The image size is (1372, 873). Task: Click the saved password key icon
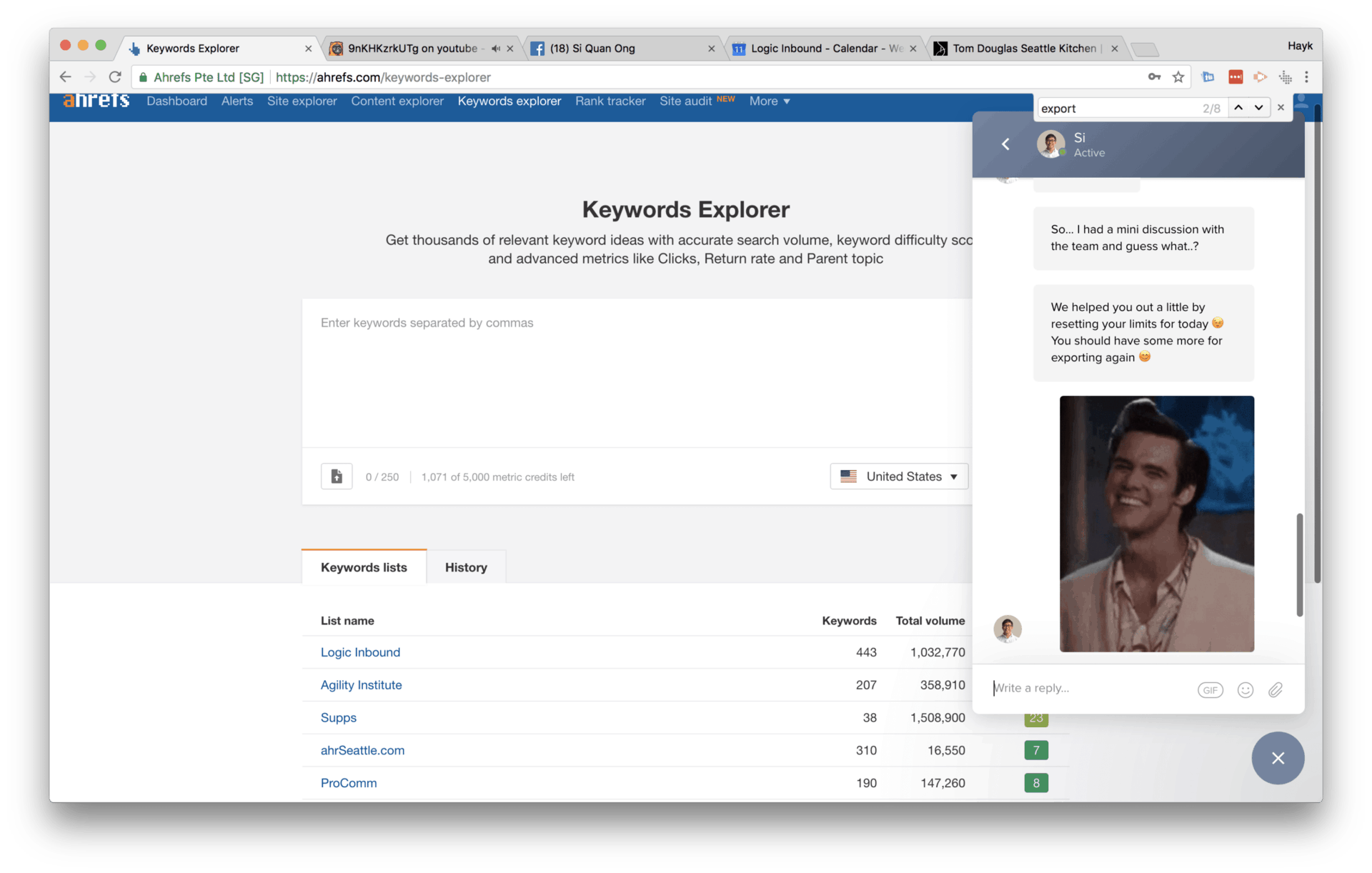[1154, 76]
